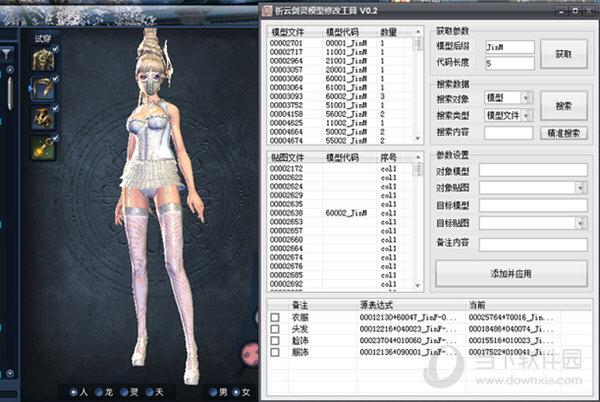Select model row 00003752
Viewport: 600px width, 402px height.
click(341, 105)
